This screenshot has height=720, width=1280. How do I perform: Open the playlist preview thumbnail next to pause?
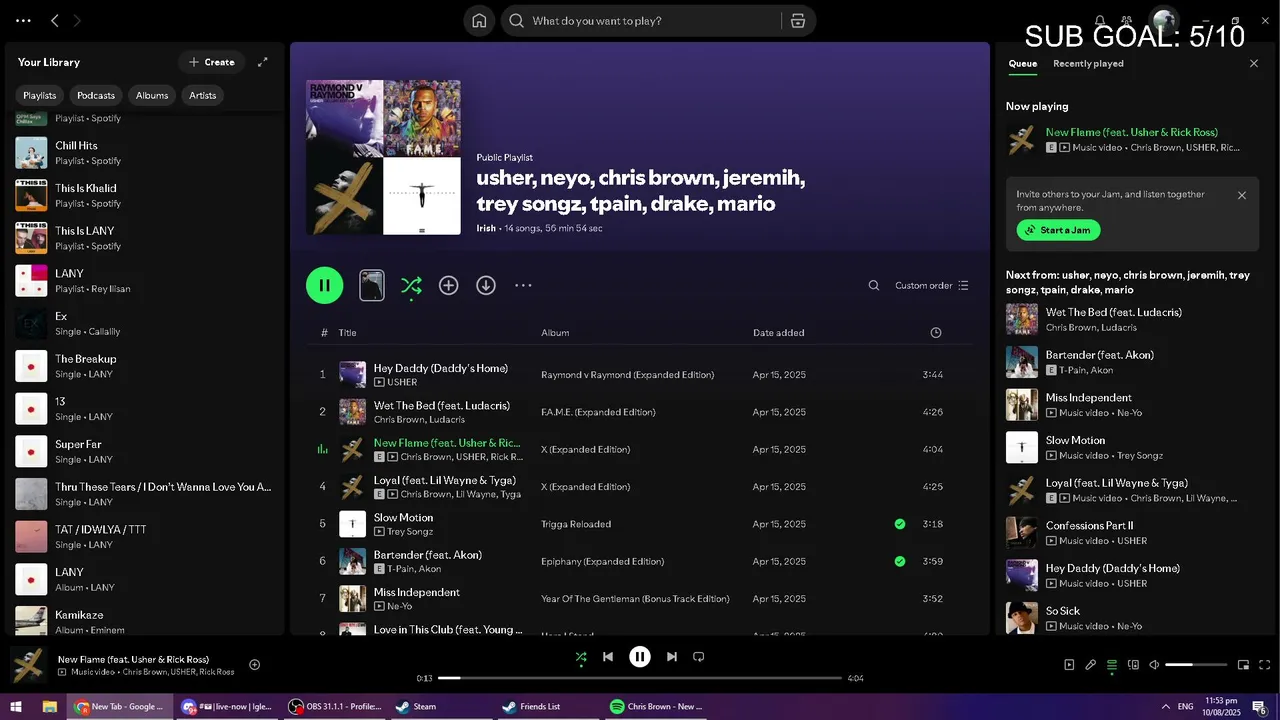[x=371, y=285]
